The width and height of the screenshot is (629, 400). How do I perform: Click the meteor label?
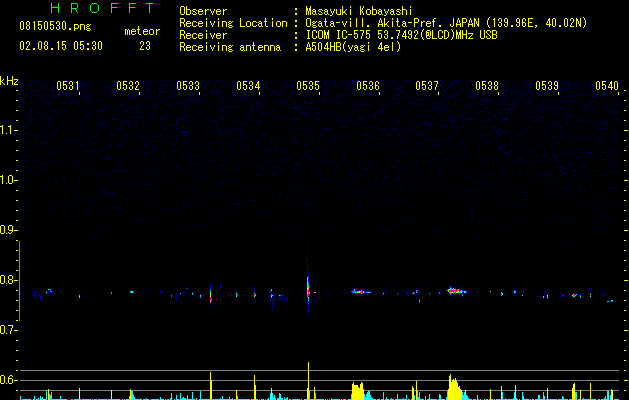[x=142, y=31]
